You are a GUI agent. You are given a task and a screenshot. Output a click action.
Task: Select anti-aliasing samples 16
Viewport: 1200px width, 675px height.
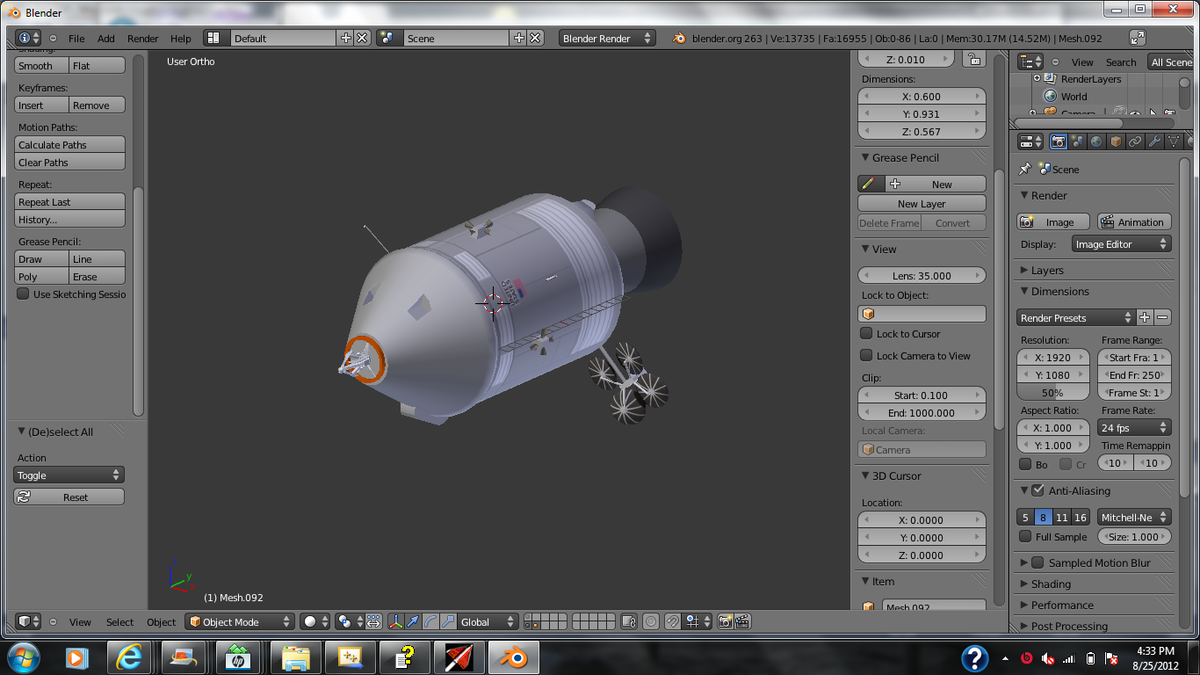[x=1080, y=517]
